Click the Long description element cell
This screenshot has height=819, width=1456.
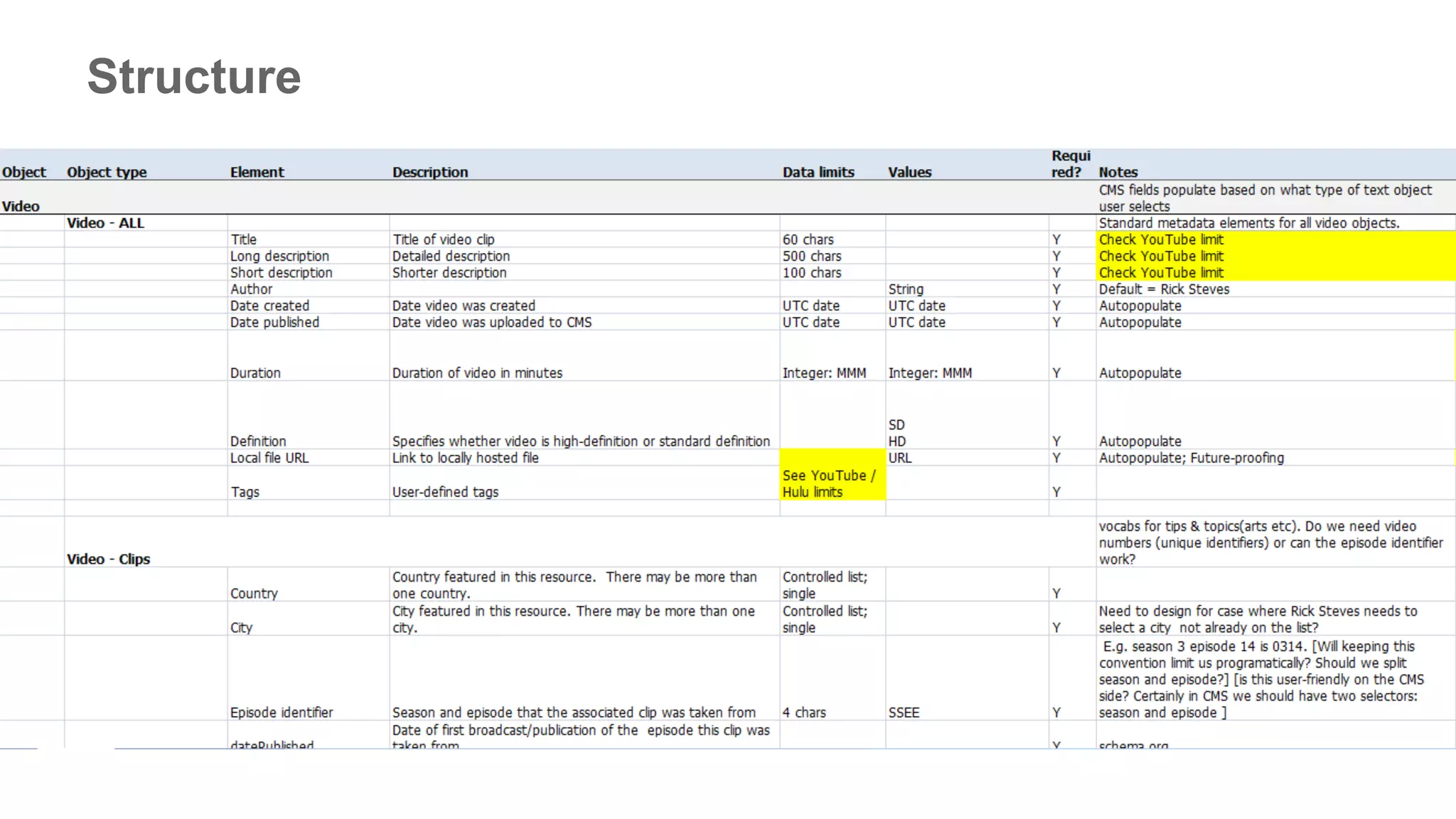[279, 256]
